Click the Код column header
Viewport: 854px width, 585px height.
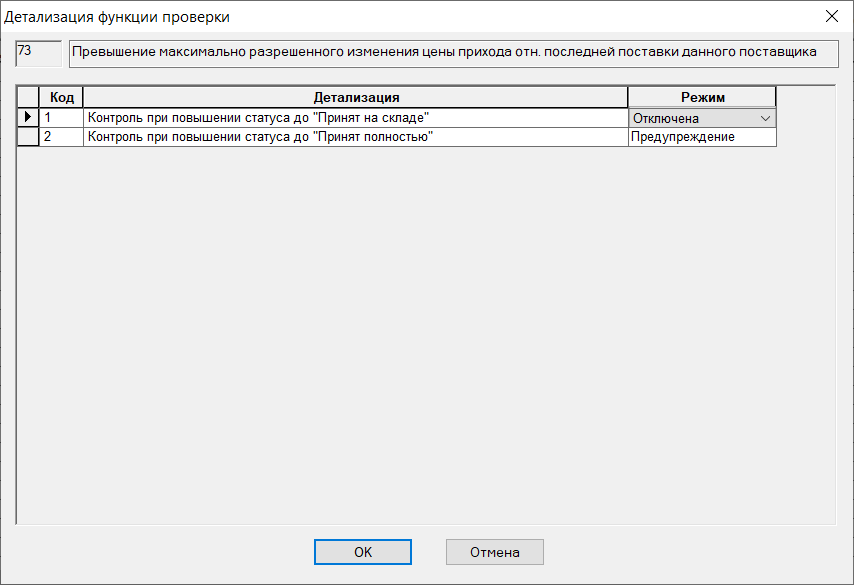(62, 98)
